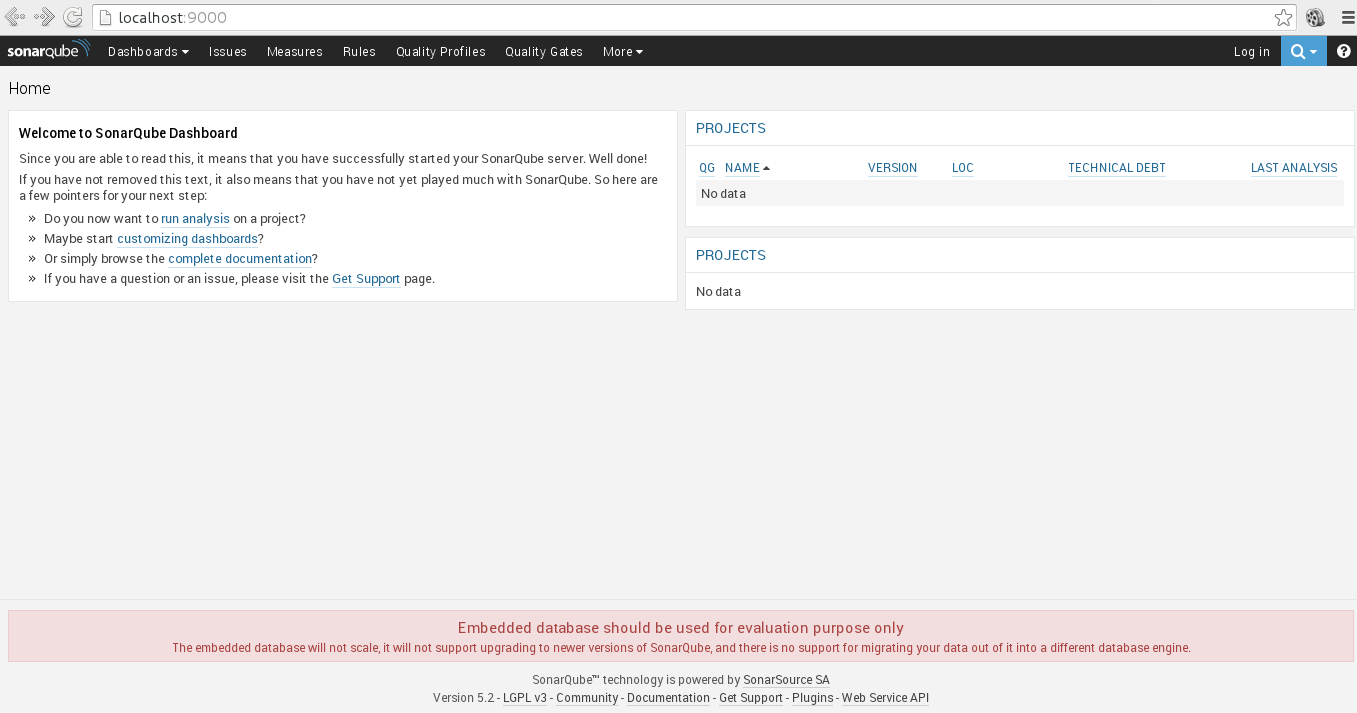1357x713 pixels.
Task: Bookmark page with star icon
Action: (1283, 17)
